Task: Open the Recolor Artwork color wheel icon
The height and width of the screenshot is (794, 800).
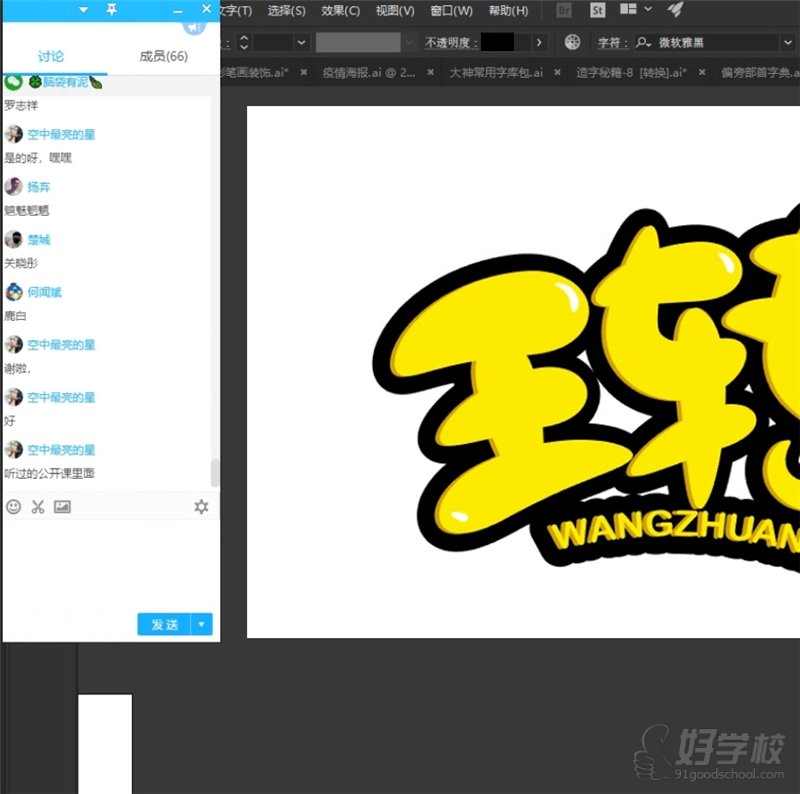Action: (573, 43)
